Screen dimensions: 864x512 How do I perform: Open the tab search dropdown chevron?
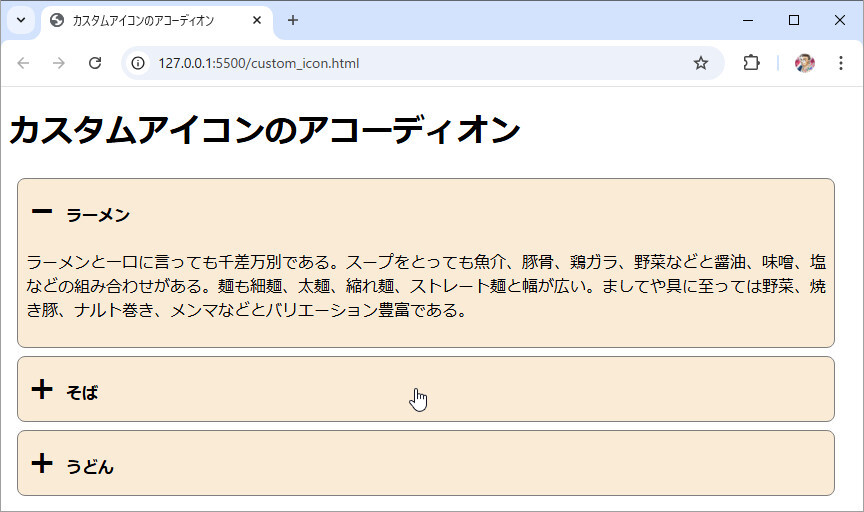click(21, 20)
